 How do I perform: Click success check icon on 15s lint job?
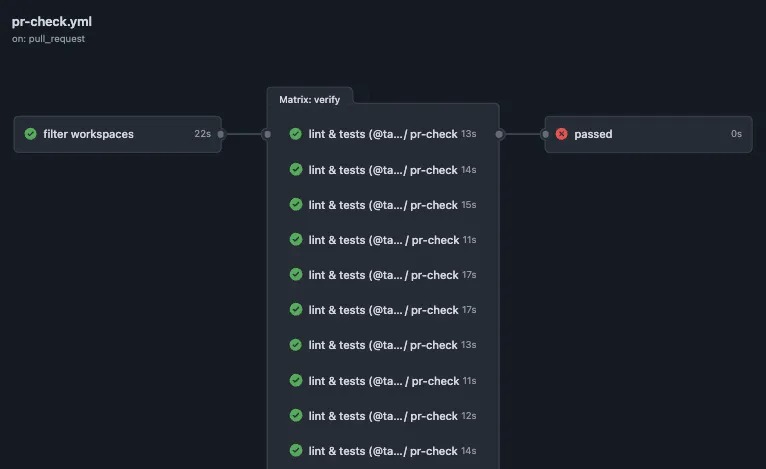(x=296, y=205)
